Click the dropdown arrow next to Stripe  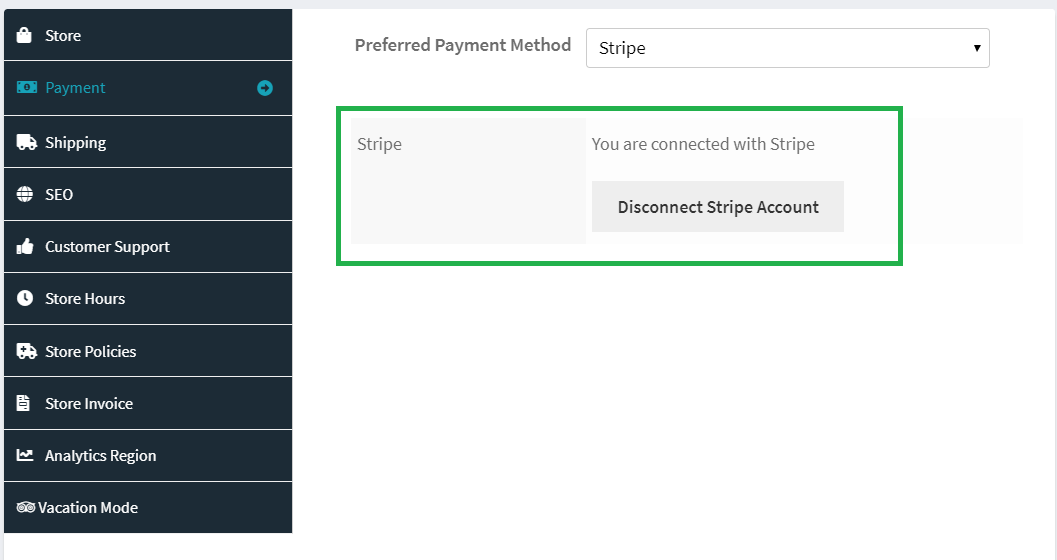point(976,48)
